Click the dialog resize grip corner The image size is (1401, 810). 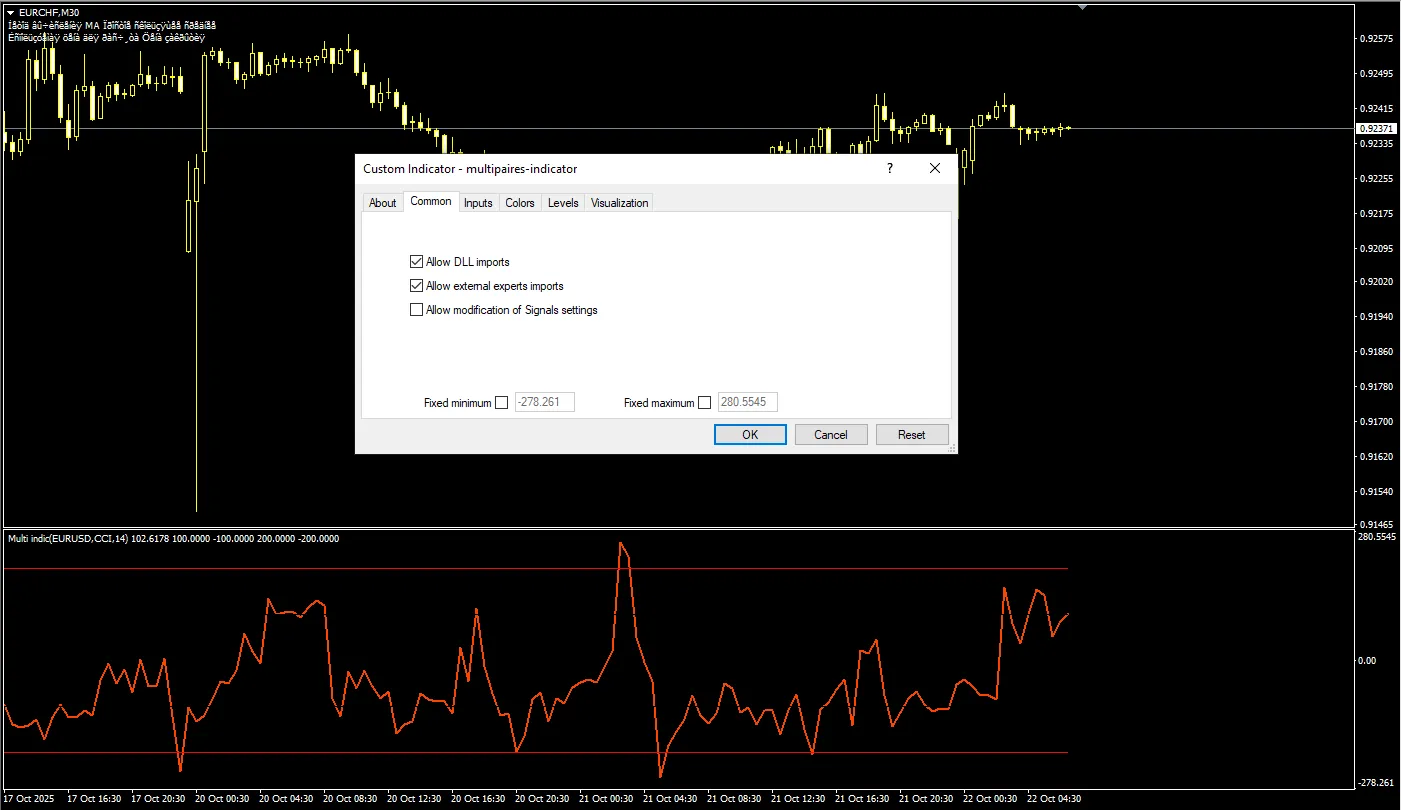(951, 448)
